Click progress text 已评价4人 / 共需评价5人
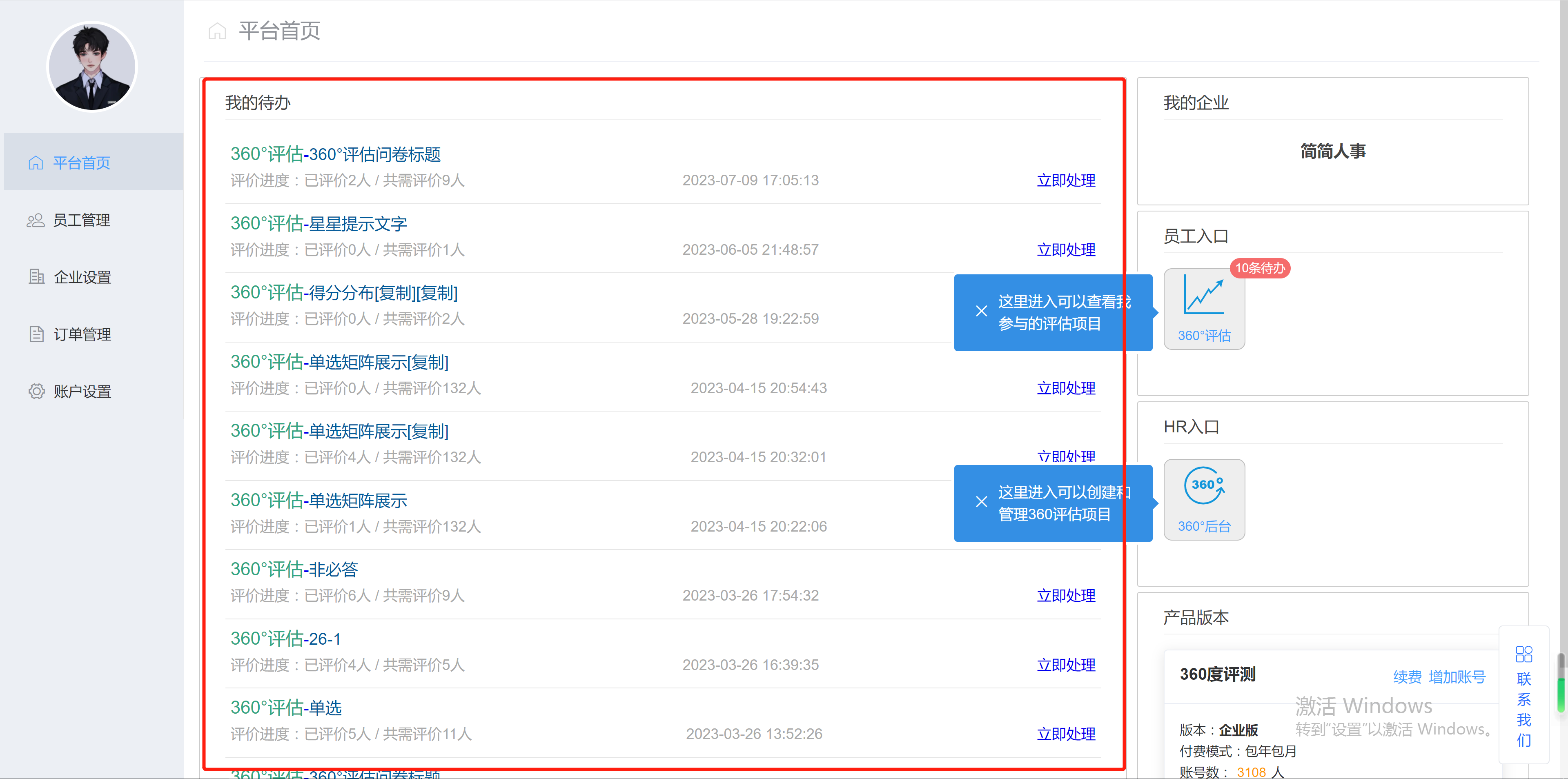This screenshot has height=779, width=1568. pos(384,665)
